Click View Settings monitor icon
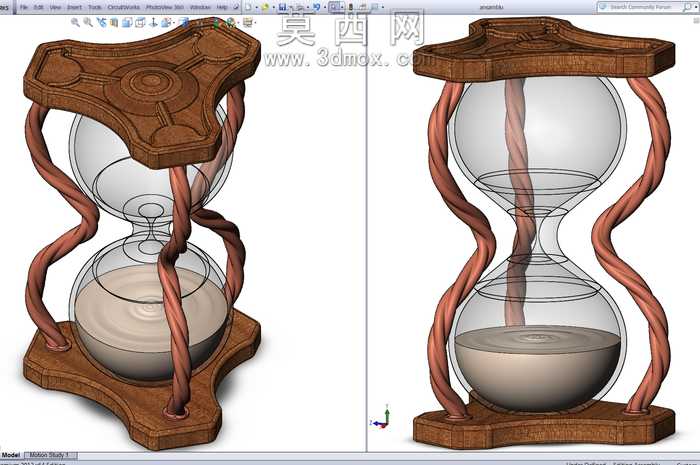 [x=247, y=22]
